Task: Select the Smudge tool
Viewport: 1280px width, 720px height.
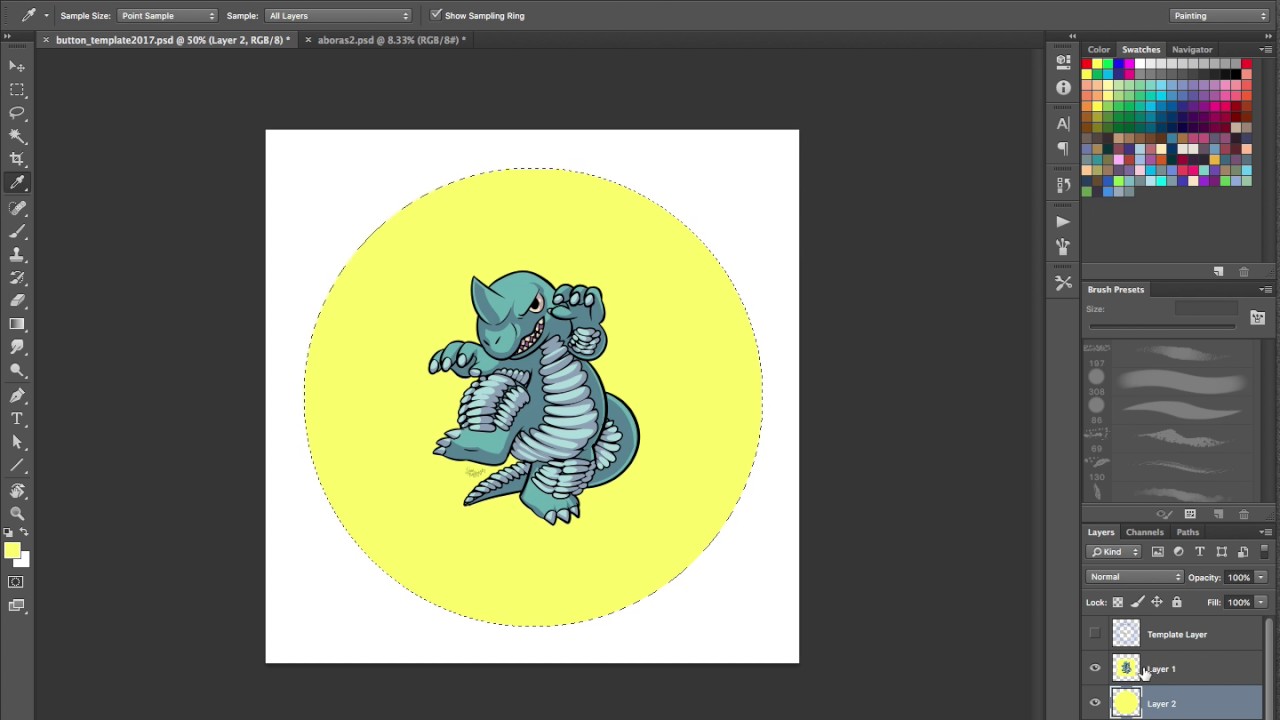Action: (x=17, y=347)
